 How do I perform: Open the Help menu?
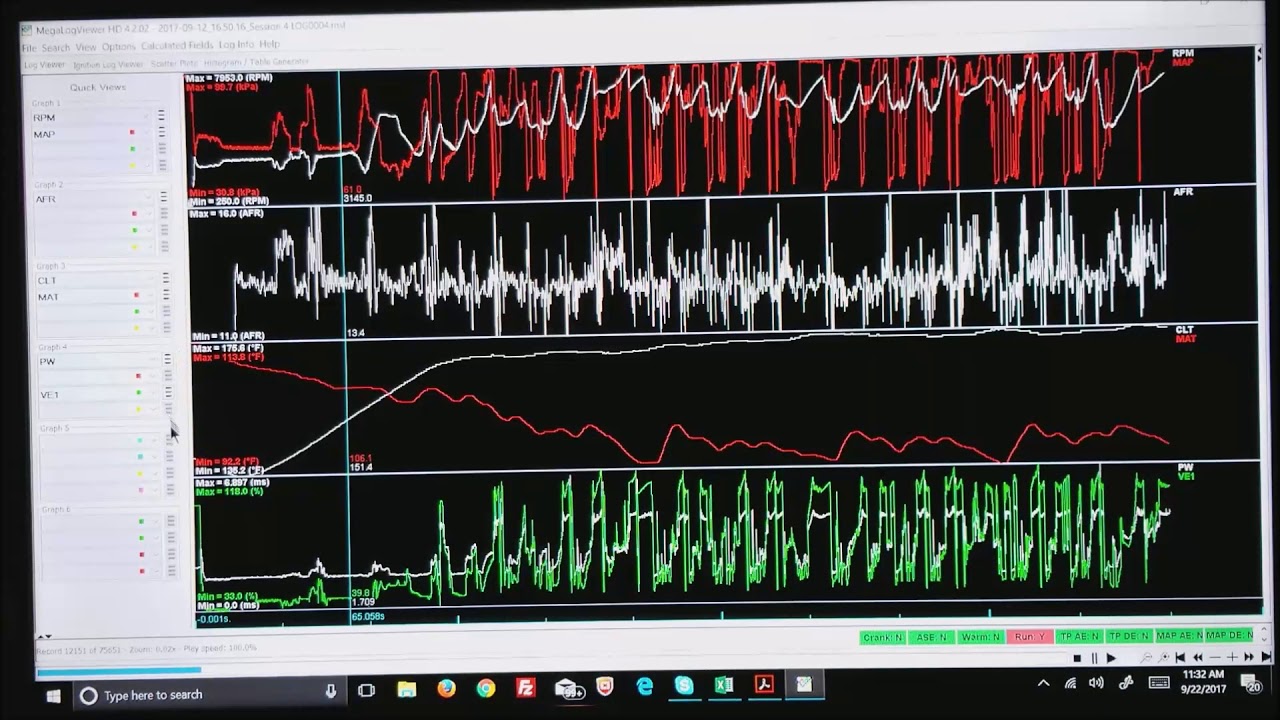click(x=269, y=45)
